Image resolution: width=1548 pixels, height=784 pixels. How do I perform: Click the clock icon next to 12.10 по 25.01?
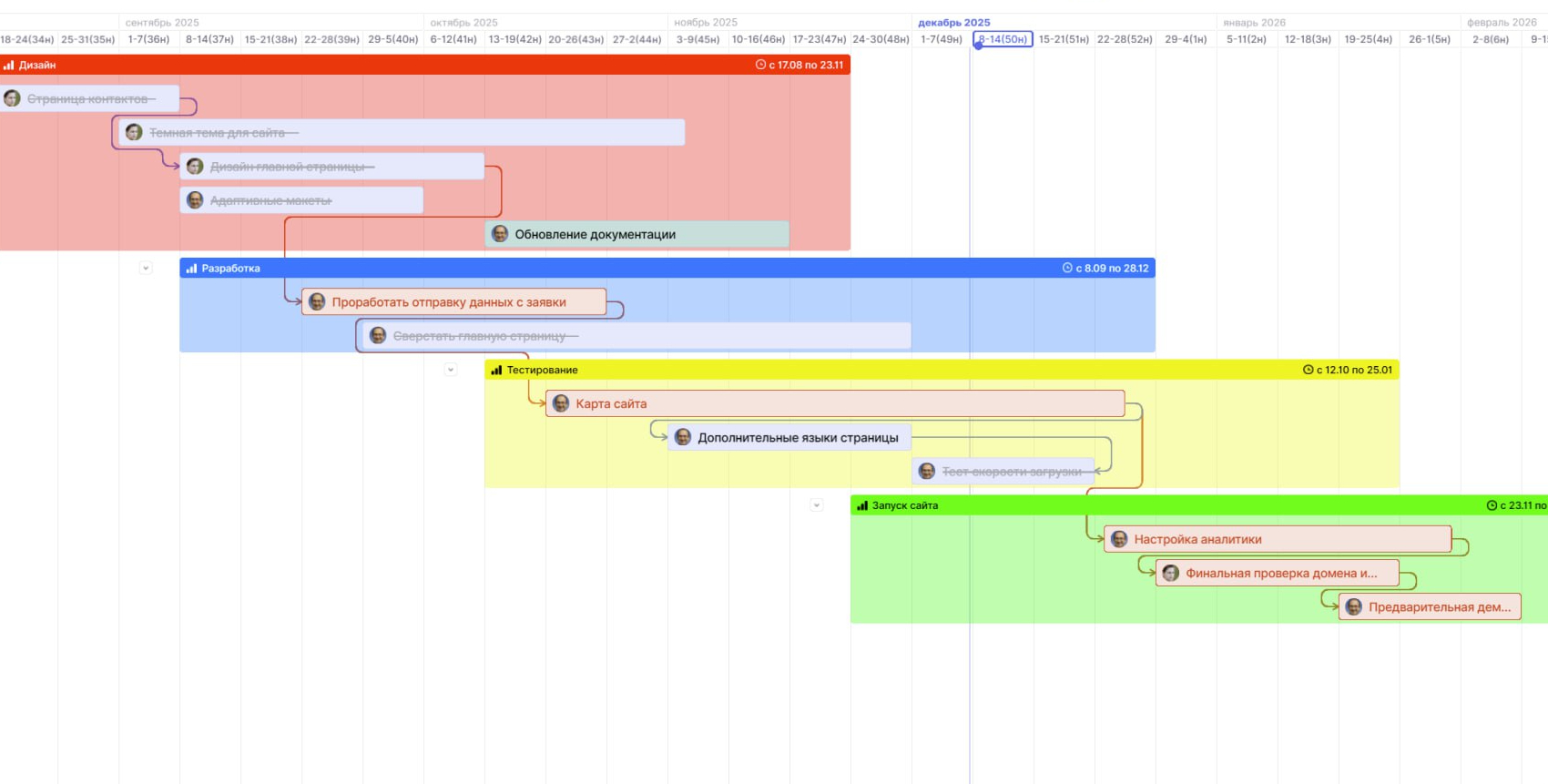[1309, 371]
